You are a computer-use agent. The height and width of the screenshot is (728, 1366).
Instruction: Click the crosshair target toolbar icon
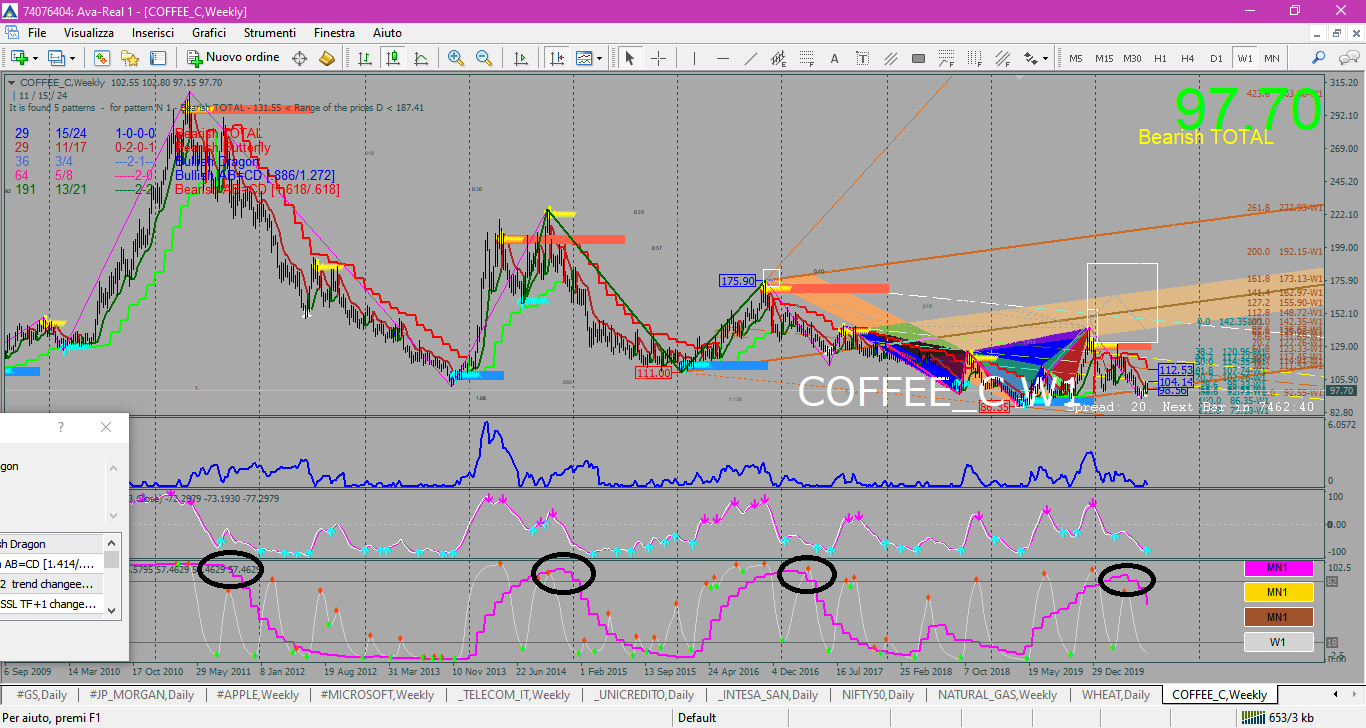click(x=299, y=58)
